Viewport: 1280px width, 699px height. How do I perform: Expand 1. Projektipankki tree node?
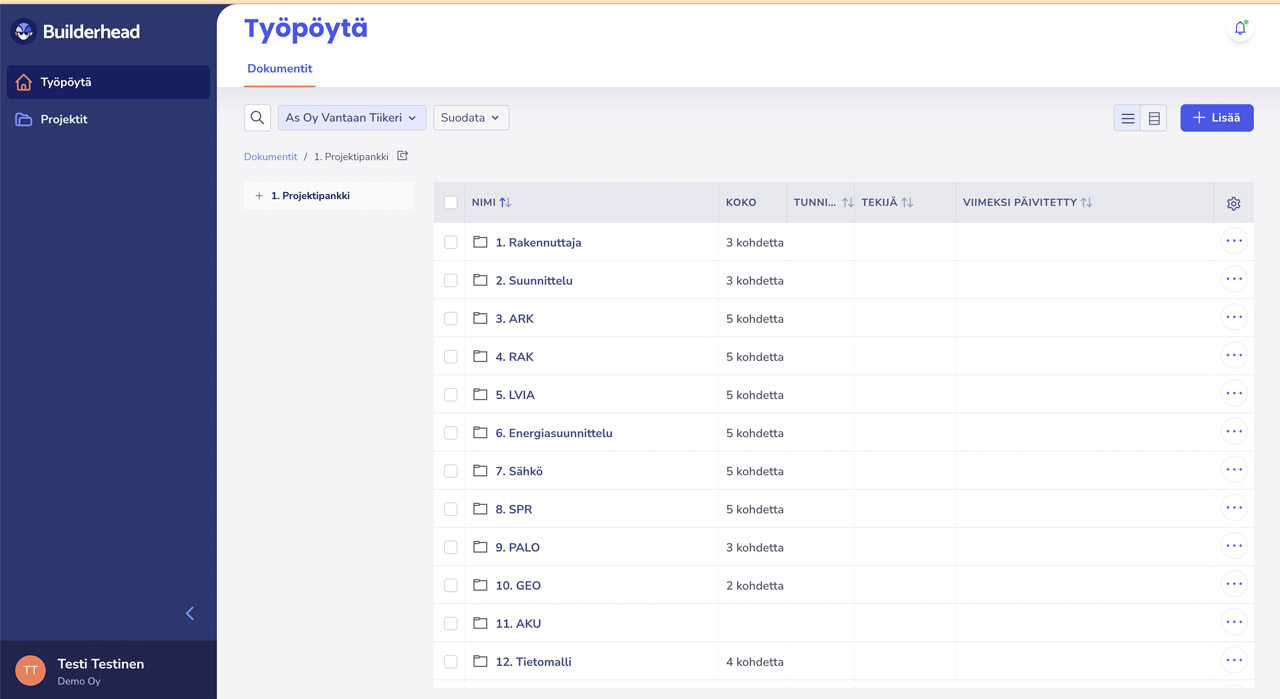click(x=259, y=196)
